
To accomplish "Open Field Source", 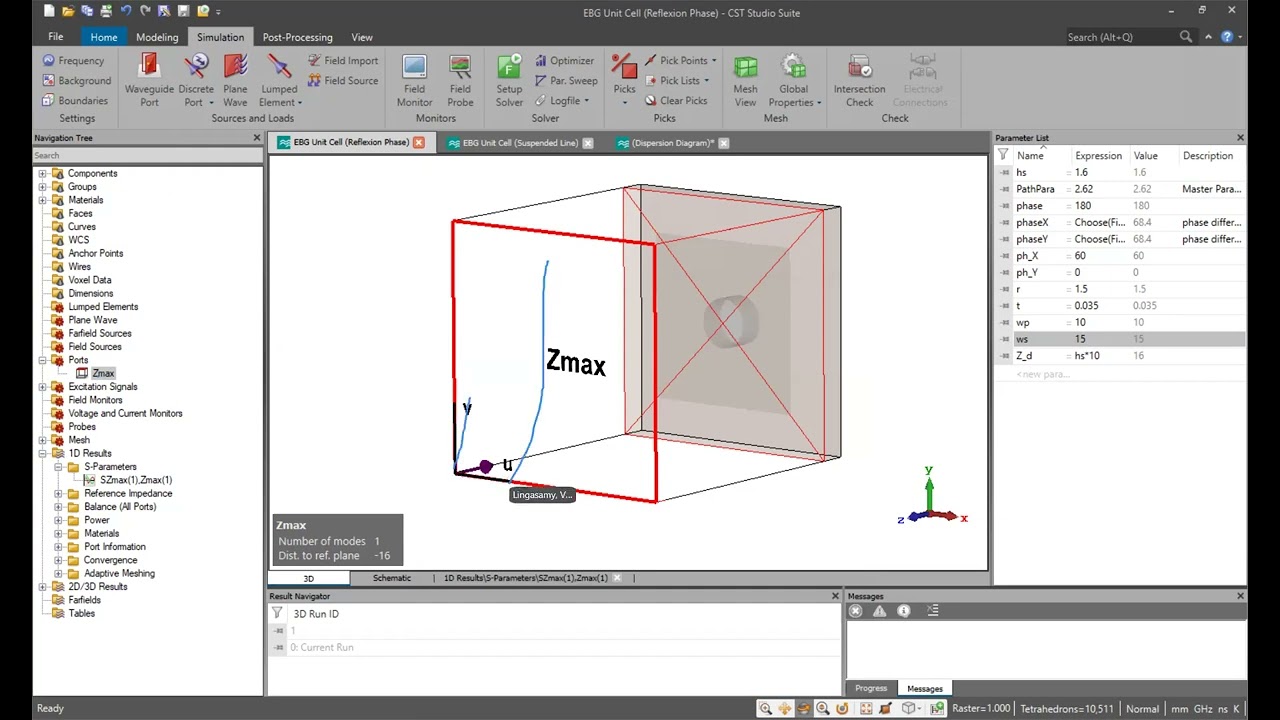I will point(343,80).
